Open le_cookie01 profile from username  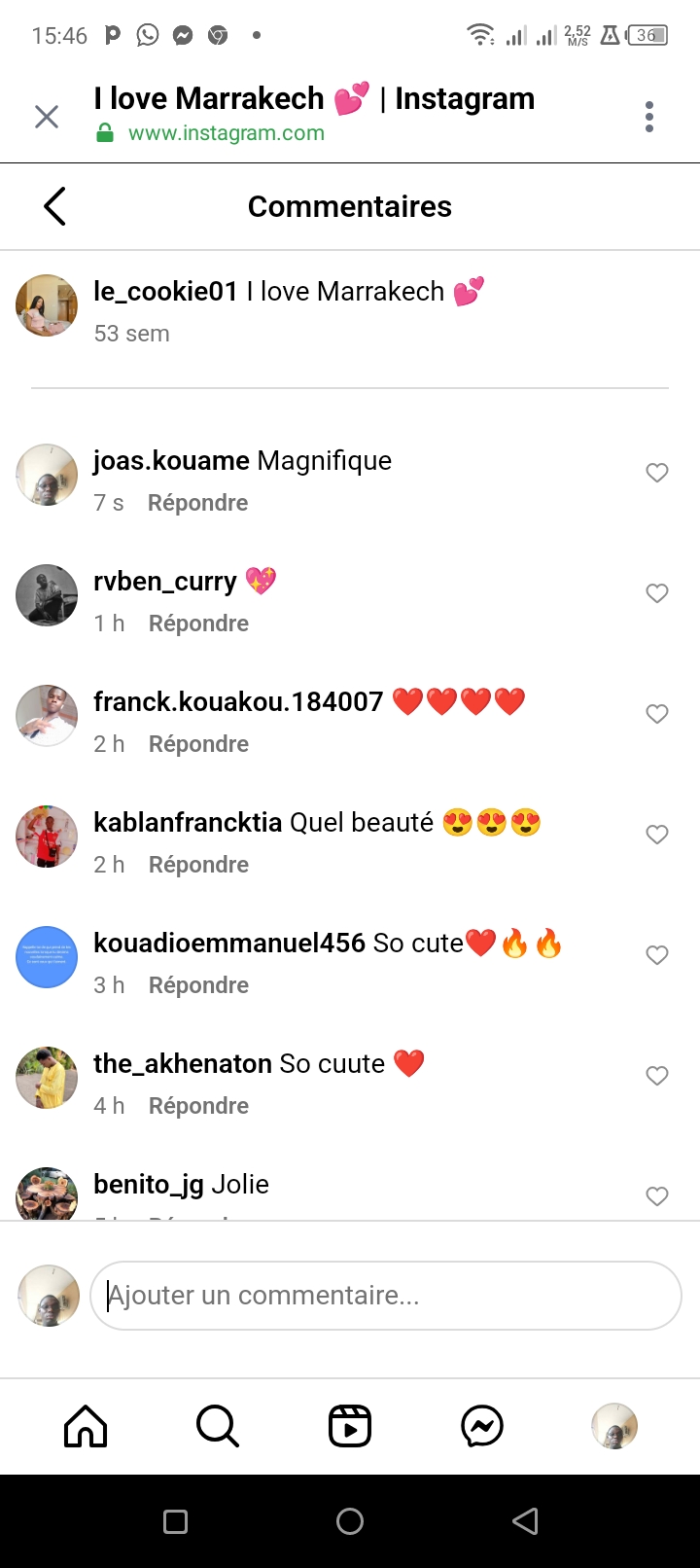point(165,291)
